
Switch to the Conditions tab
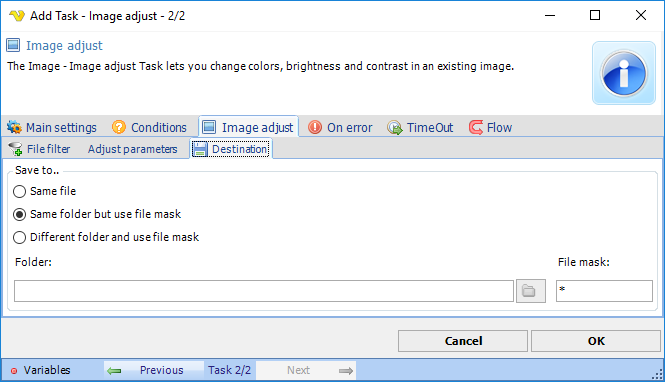click(149, 127)
